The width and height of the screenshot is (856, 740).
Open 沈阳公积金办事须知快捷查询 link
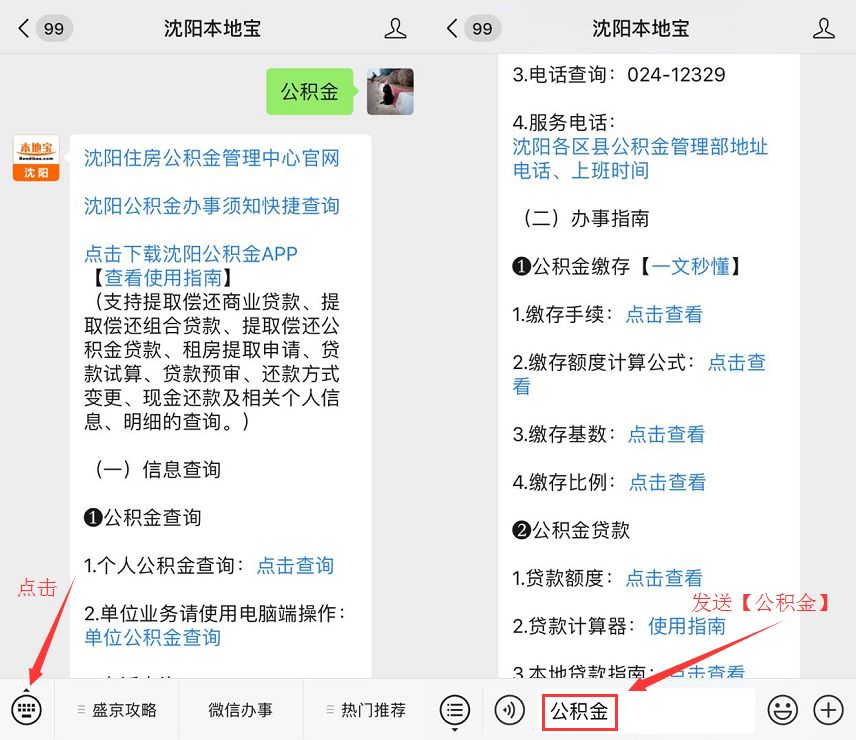pyautogui.click(x=212, y=206)
